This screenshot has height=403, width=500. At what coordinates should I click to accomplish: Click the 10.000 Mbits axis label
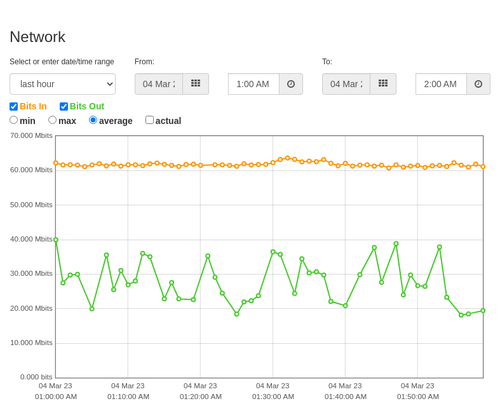(31, 343)
